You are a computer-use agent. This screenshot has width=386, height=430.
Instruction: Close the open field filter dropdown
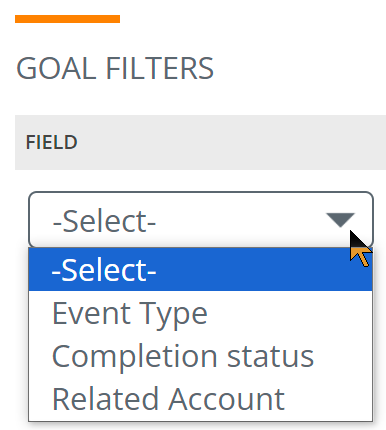(x=201, y=219)
